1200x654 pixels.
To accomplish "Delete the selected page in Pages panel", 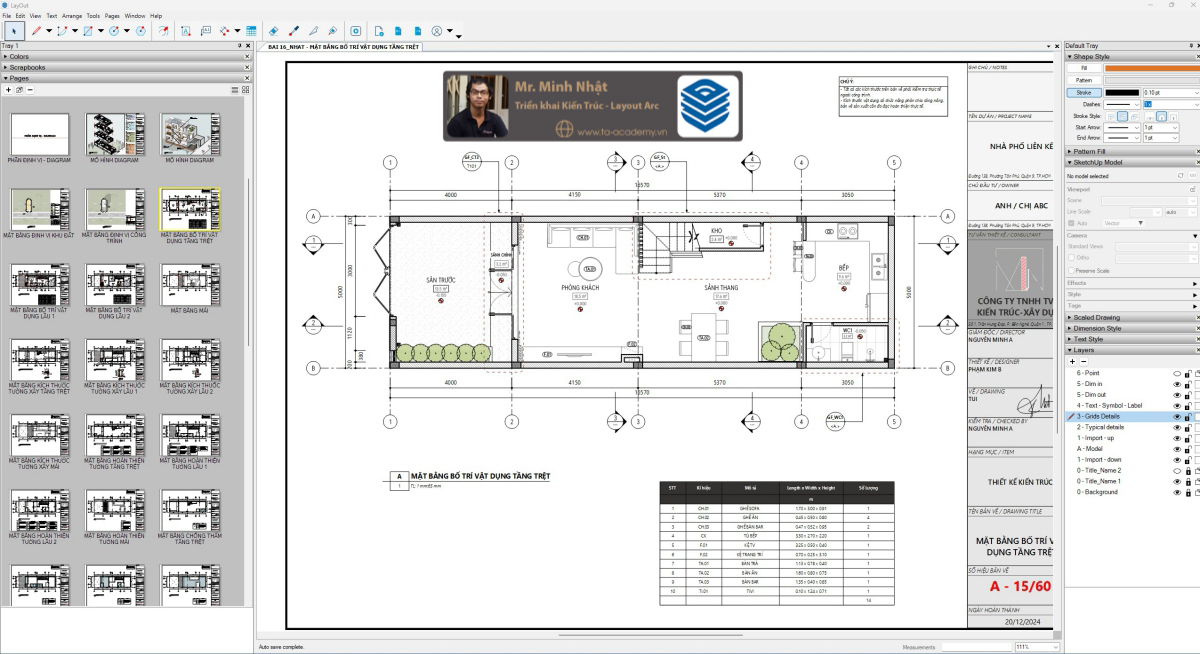I will tap(31, 90).
